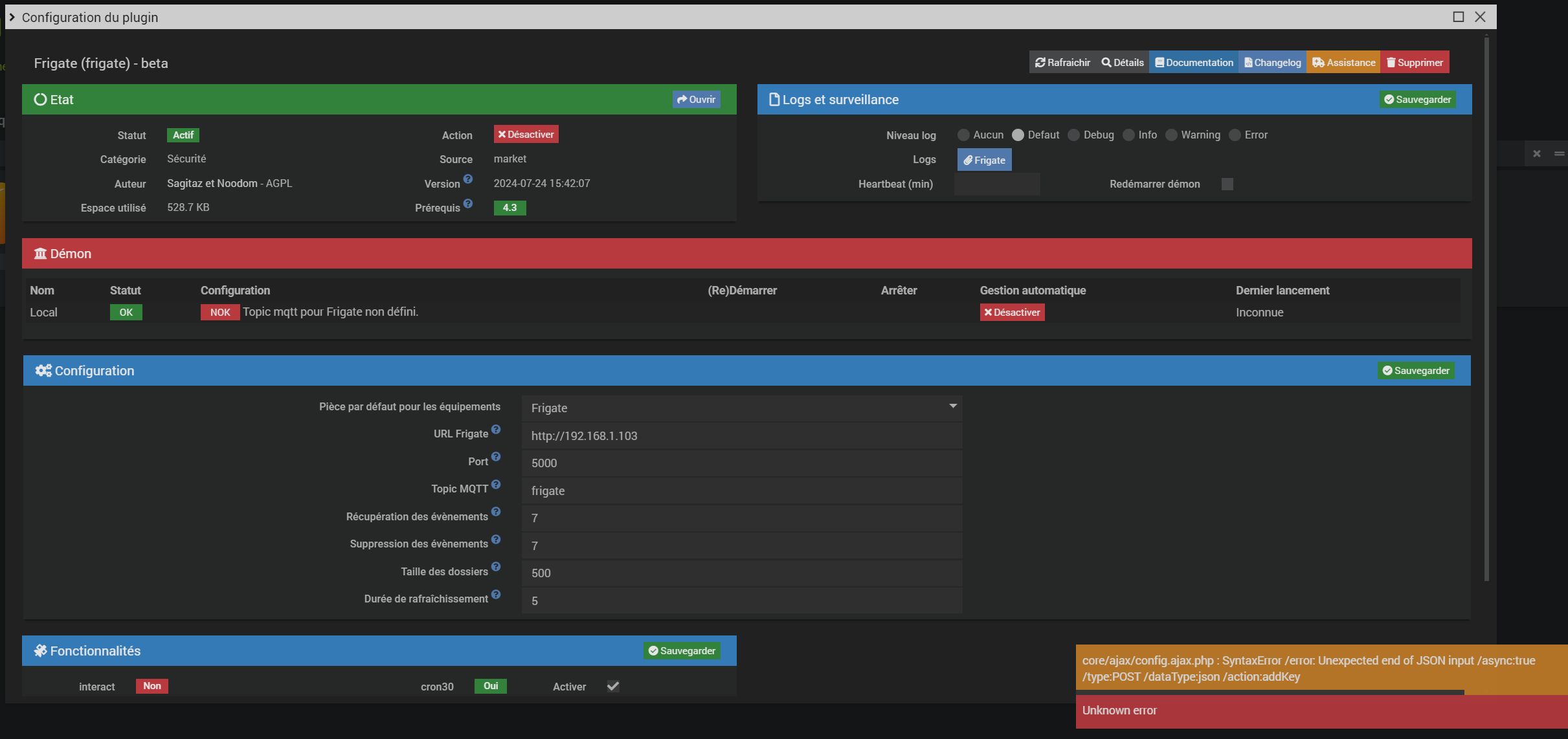Click the Heartbeat (min) input field
Viewport: 1568px width, 739px height.
point(997,184)
